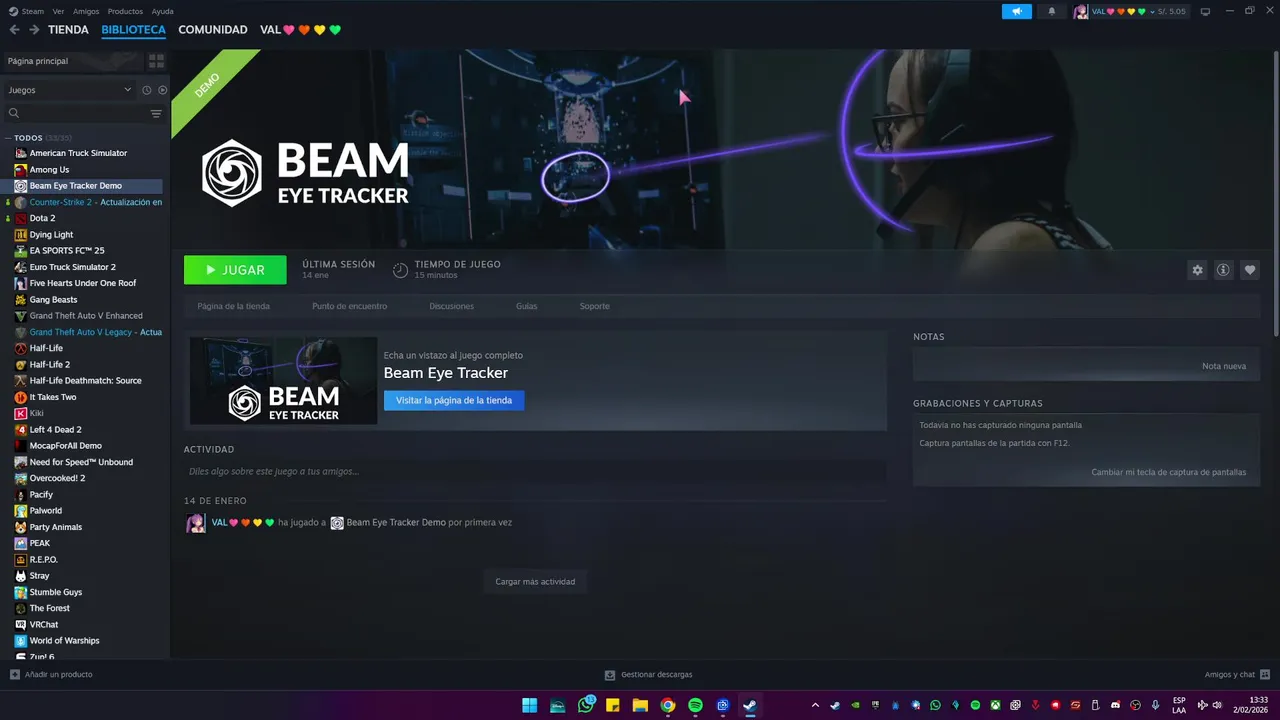Click the announcements megaphone icon
The image size is (1280, 720).
[x=1017, y=12]
